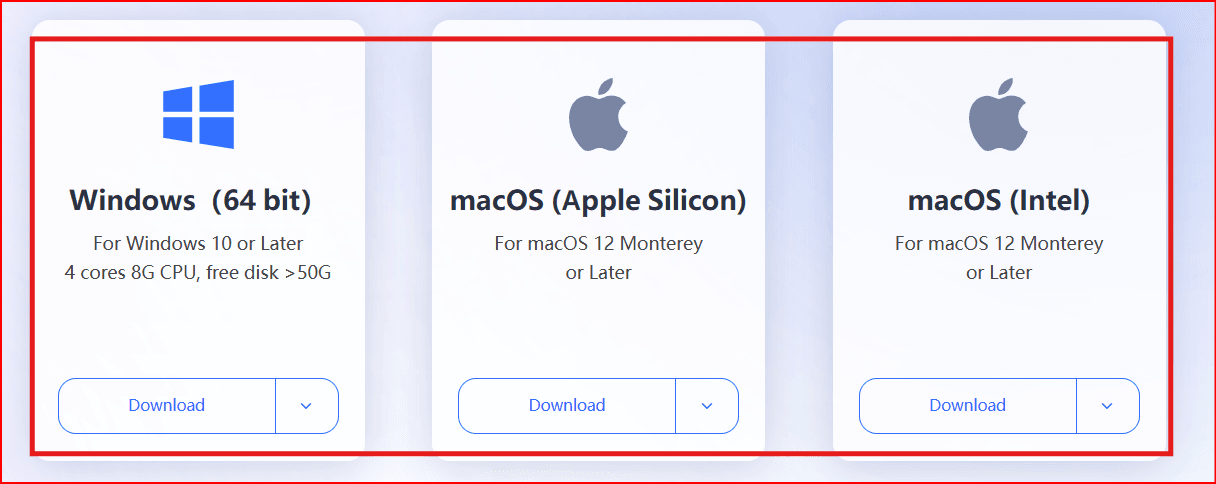Click 'or Later' line under Apple Silicon
The width and height of the screenshot is (1216, 484).
(x=598, y=272)
